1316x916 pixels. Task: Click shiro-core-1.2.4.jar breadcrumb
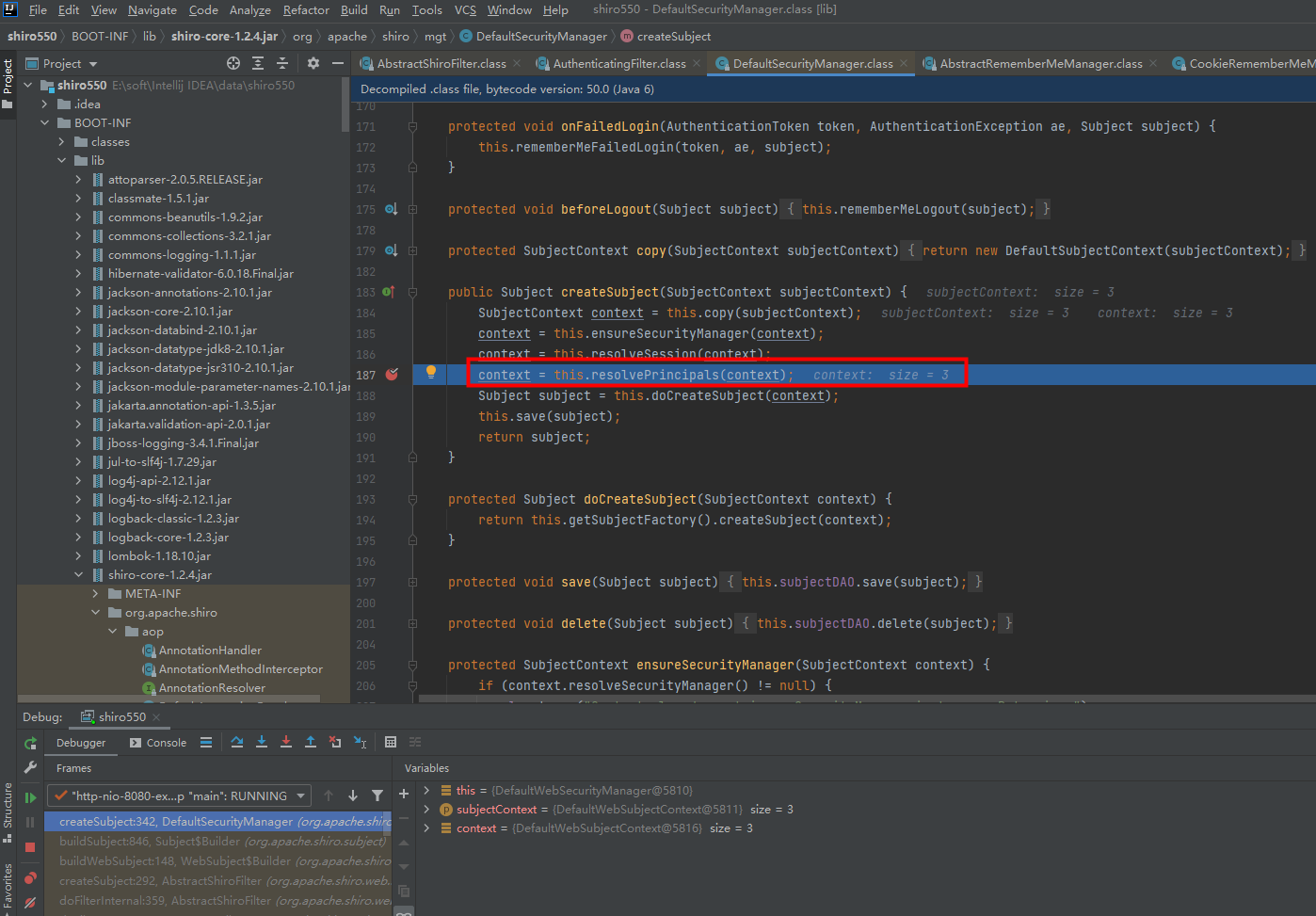tap(224, 37)
